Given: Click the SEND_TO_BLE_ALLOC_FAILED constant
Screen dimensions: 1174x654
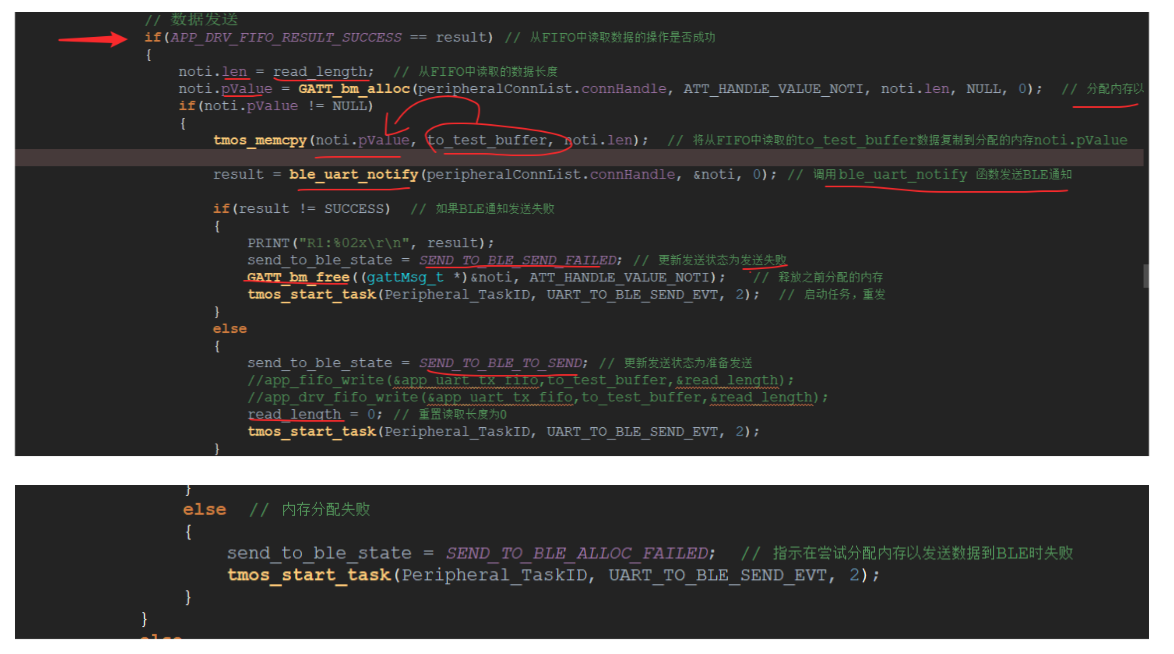Looking at the screenshot, I should coord(577,554).
